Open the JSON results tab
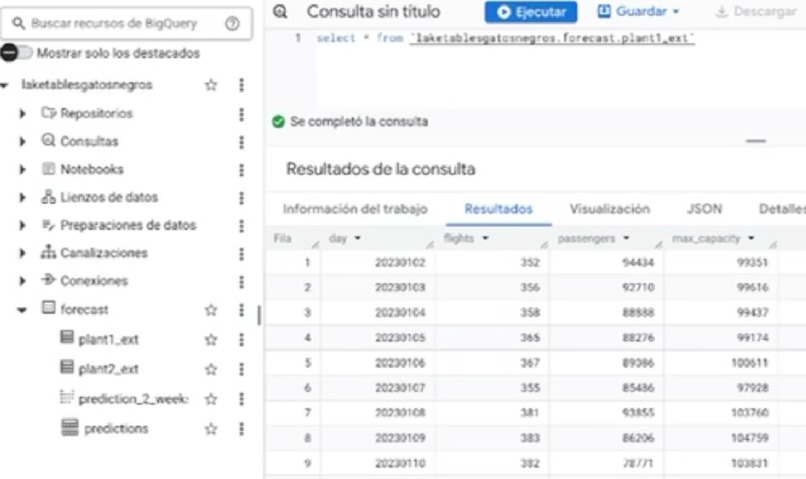 (x=705, y=209)
